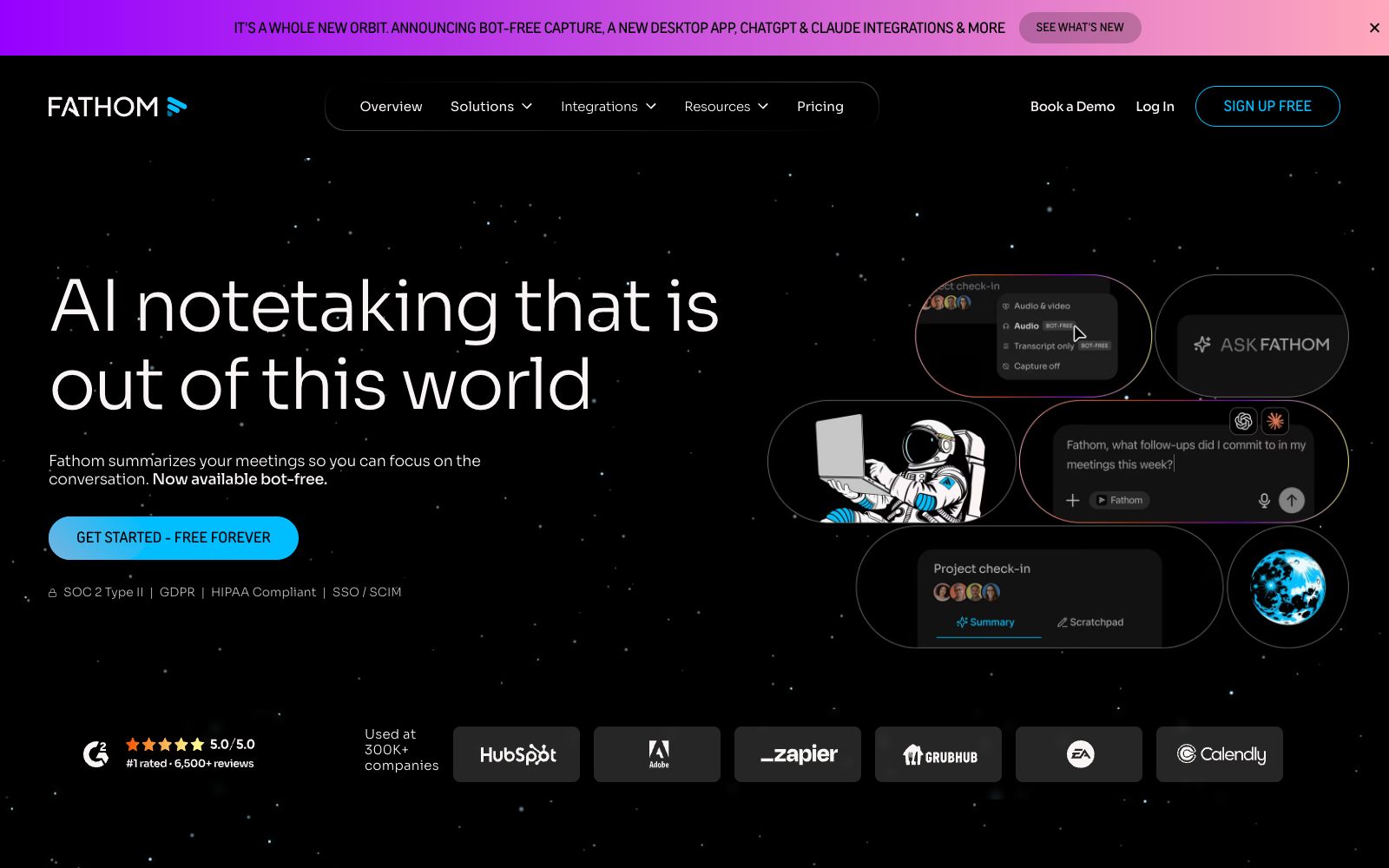
Task: Expand the Resources dropdown menu
Action: click(727, 107)
